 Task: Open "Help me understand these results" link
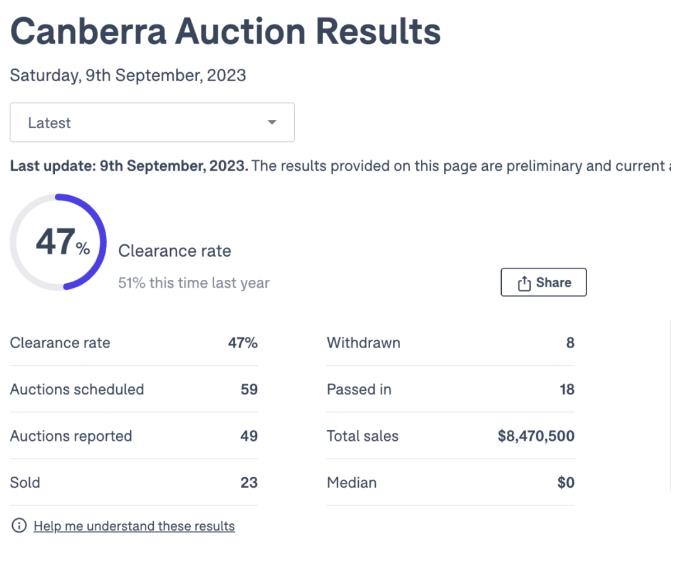click(134, 526)
